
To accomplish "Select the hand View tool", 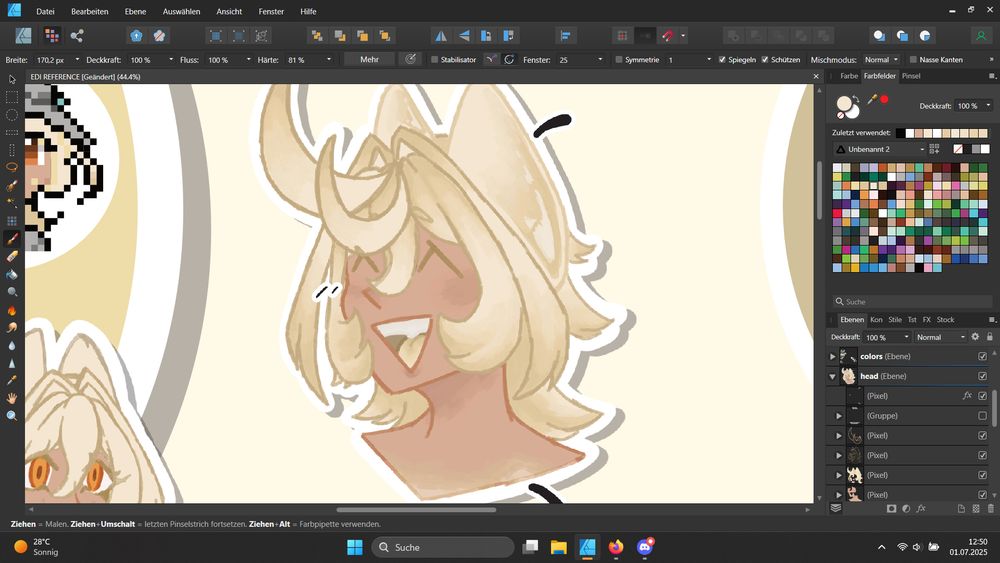I will [12, 398].
